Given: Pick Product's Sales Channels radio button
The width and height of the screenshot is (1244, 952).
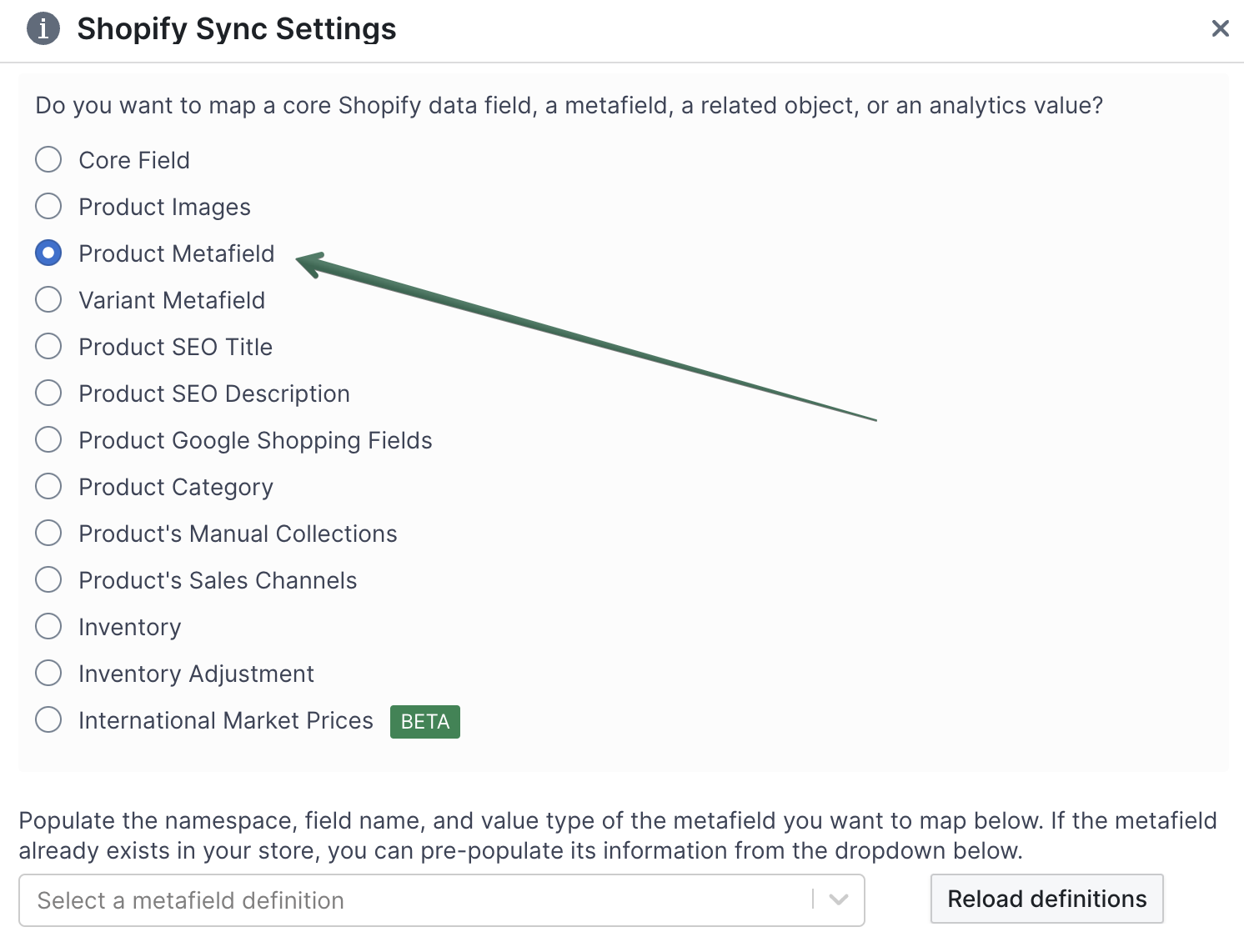Looking at the screenshot, I should click(x=48, y=579).
